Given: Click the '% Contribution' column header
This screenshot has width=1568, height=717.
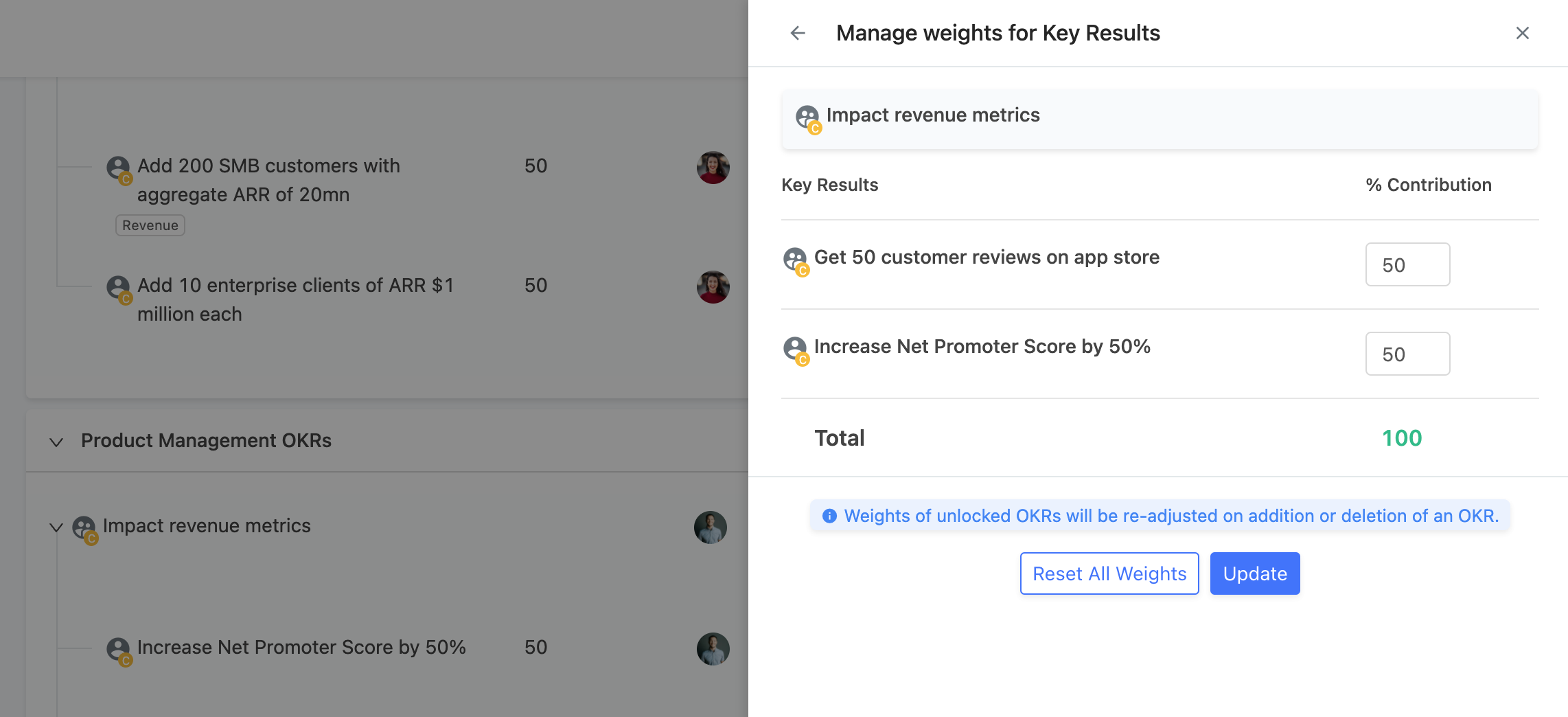Looking at the screenshot, I should pyautogui.click(x=1429, y=185).
